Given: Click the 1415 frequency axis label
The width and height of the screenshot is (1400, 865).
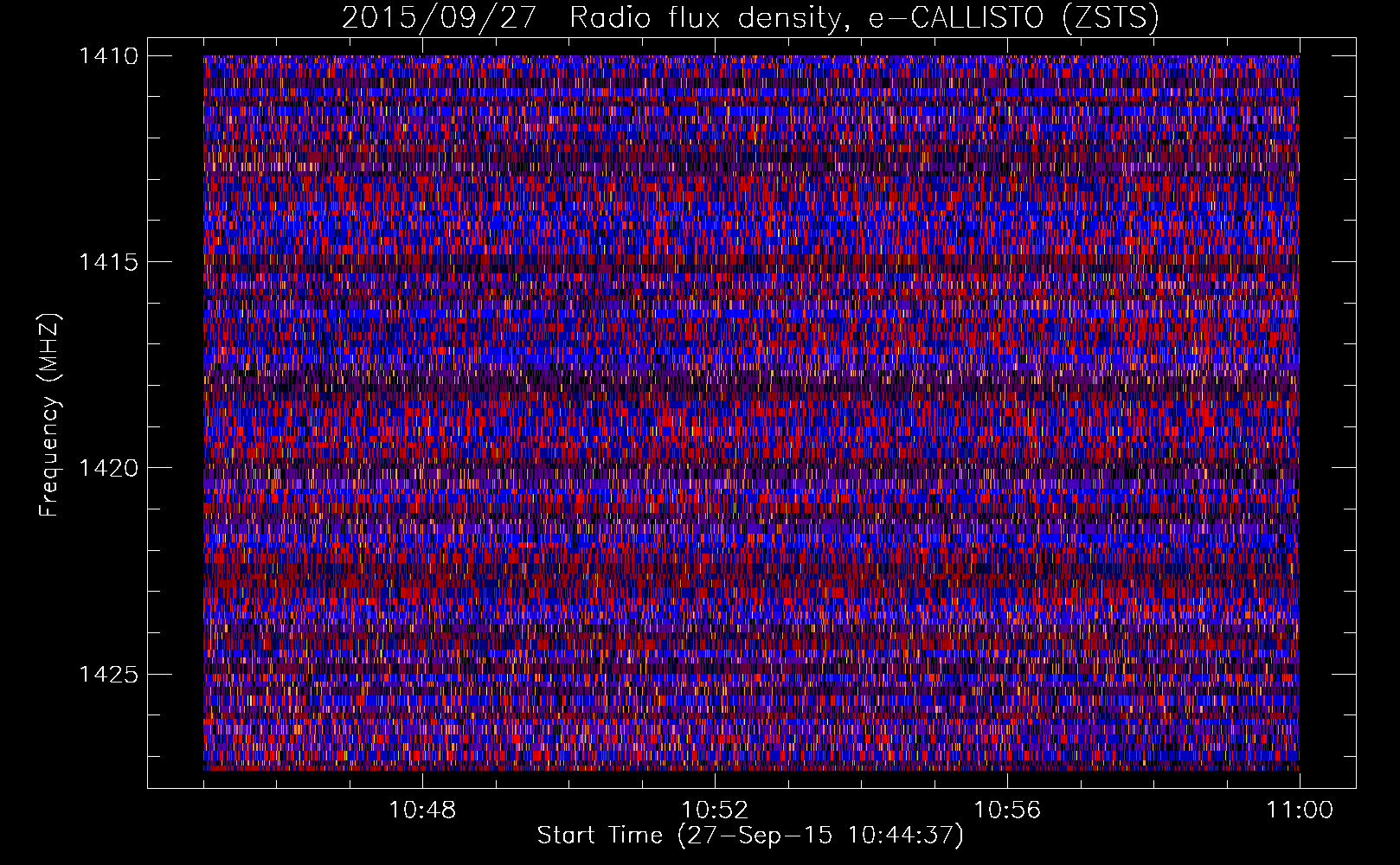Looking at the screenshot, I should pyautogui.click(x=108, y=262).
